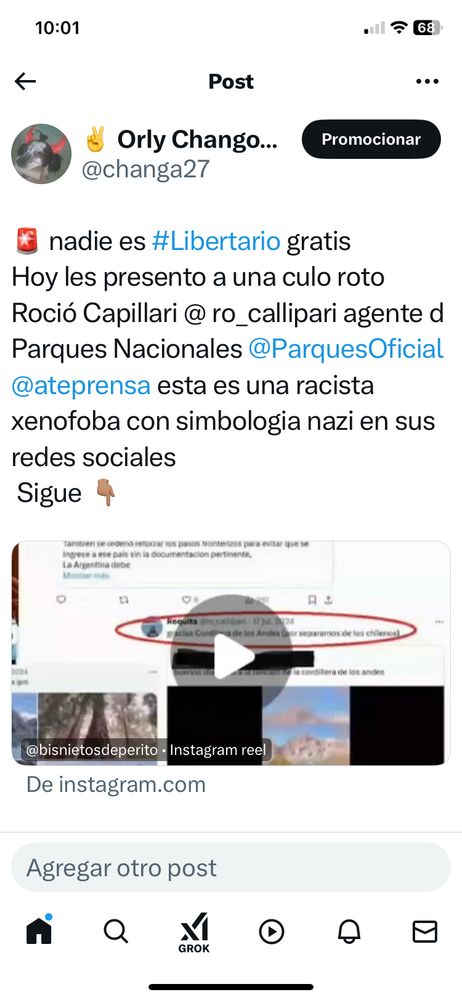Tap the Promocionar button
Viewport: 462px width, 1000px height.
point(371,139)
